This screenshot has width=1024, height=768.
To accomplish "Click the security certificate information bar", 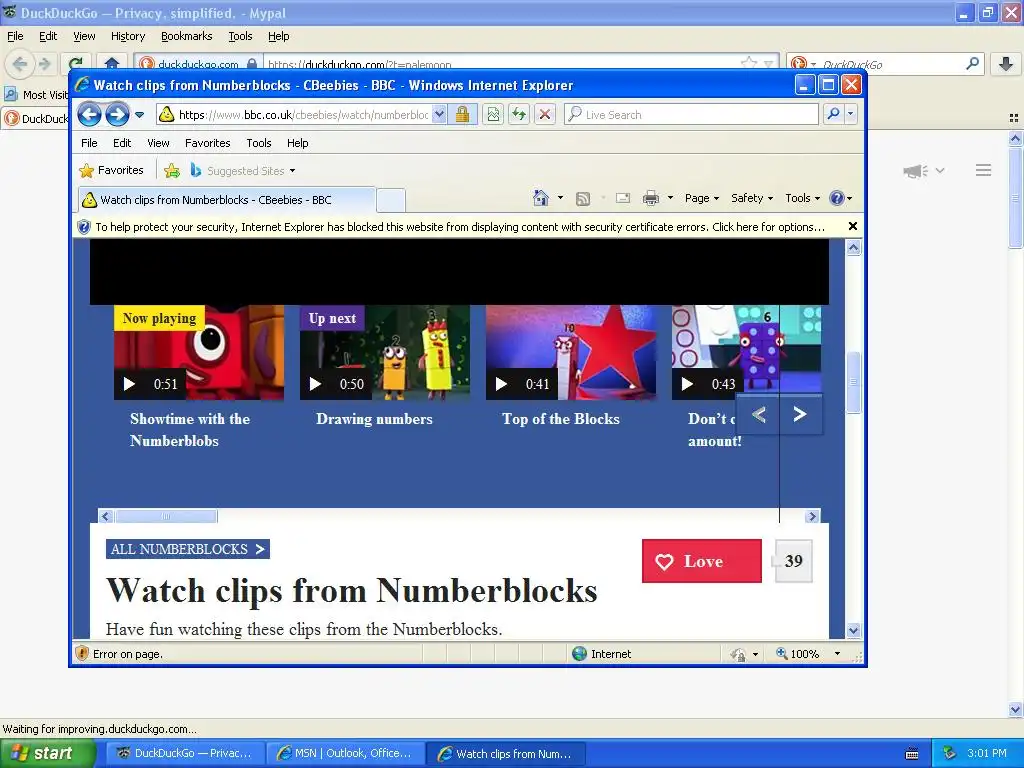I will (460, 227).
